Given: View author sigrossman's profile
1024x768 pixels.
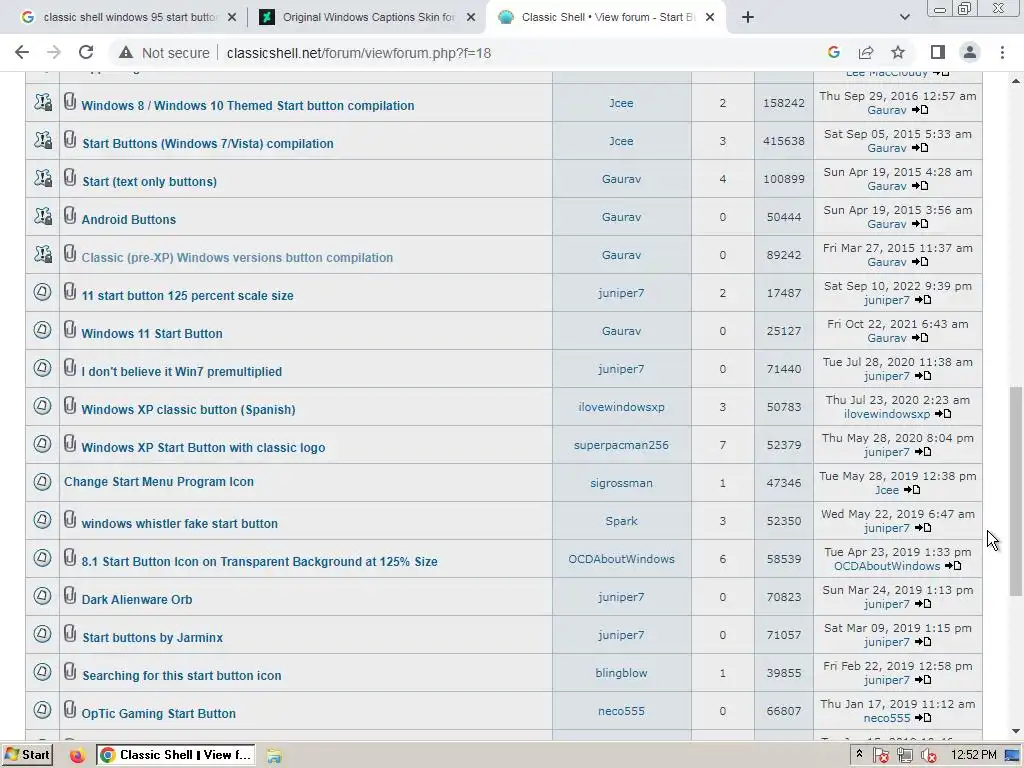Looking at the screenshot, I should point(621,483).
